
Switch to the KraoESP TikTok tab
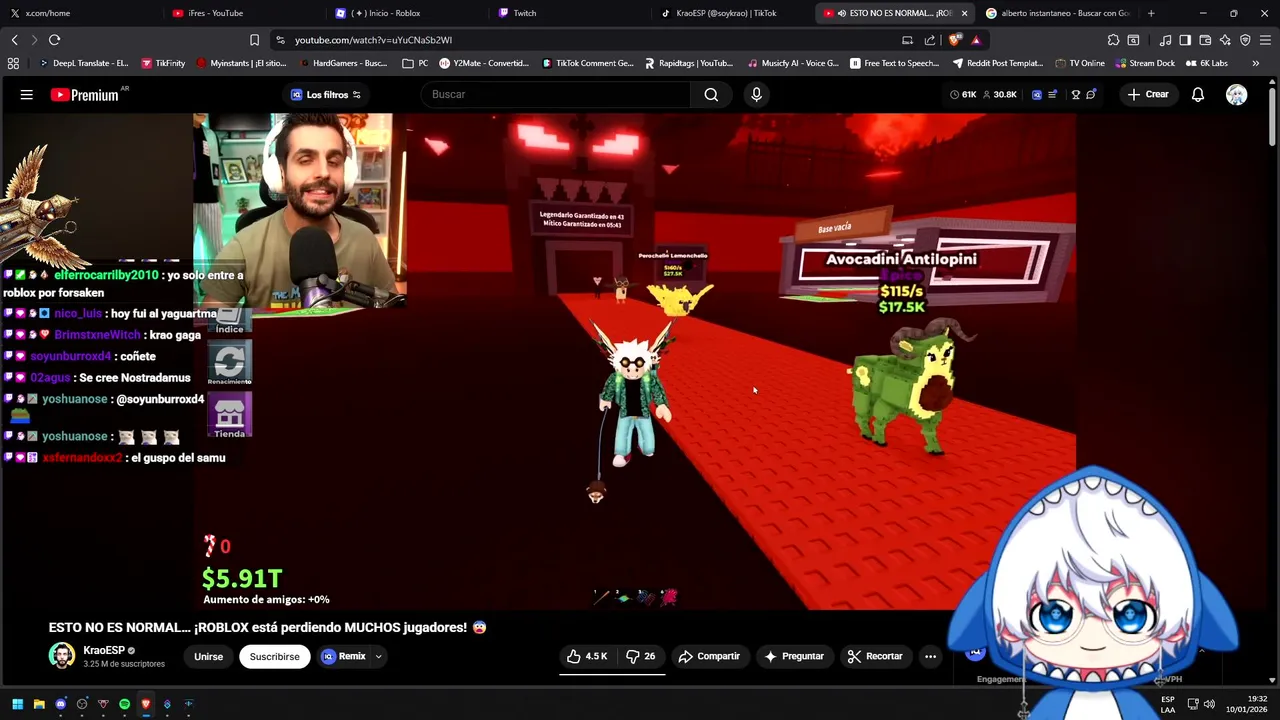(733, 13)
